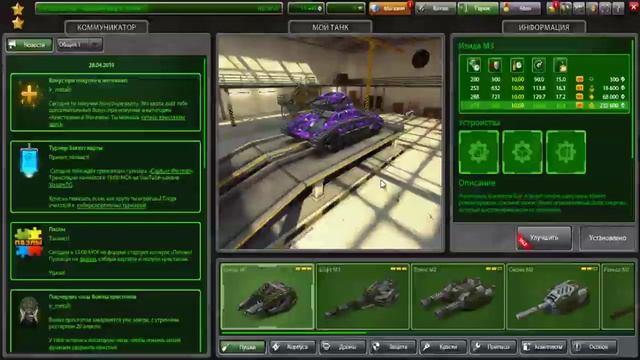This screenshot has width=640, height=360.
Task: Switch to Припасы supplies category
Action: (493, 347)
